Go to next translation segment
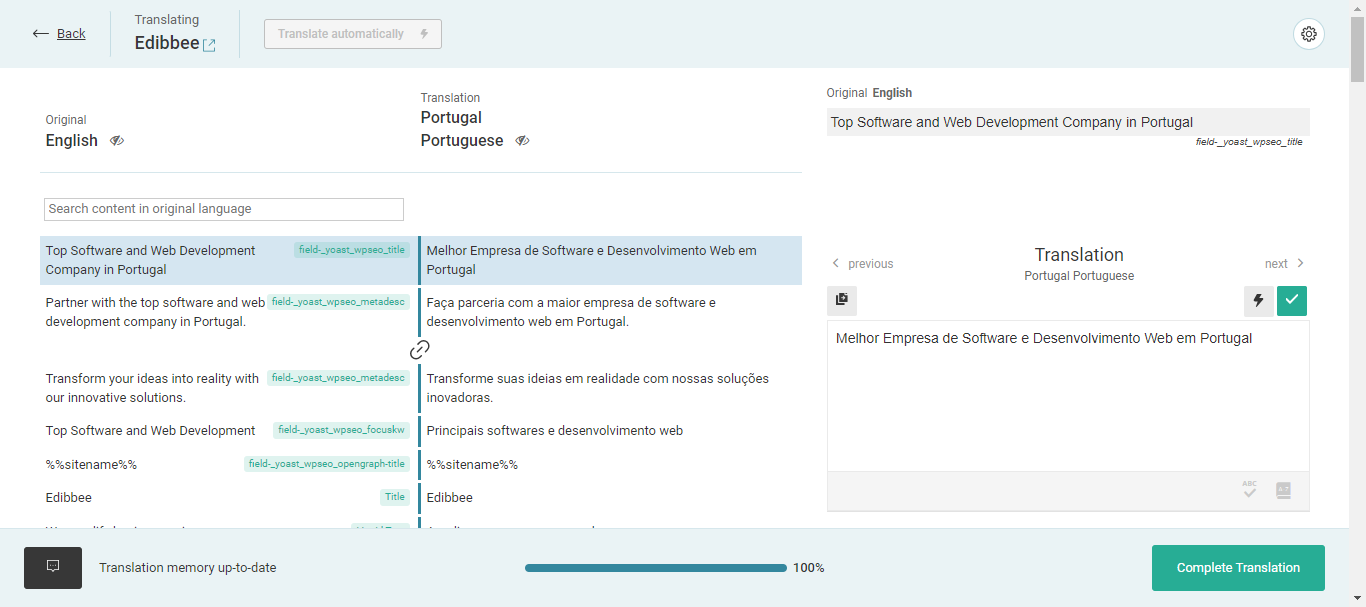 1285,264
